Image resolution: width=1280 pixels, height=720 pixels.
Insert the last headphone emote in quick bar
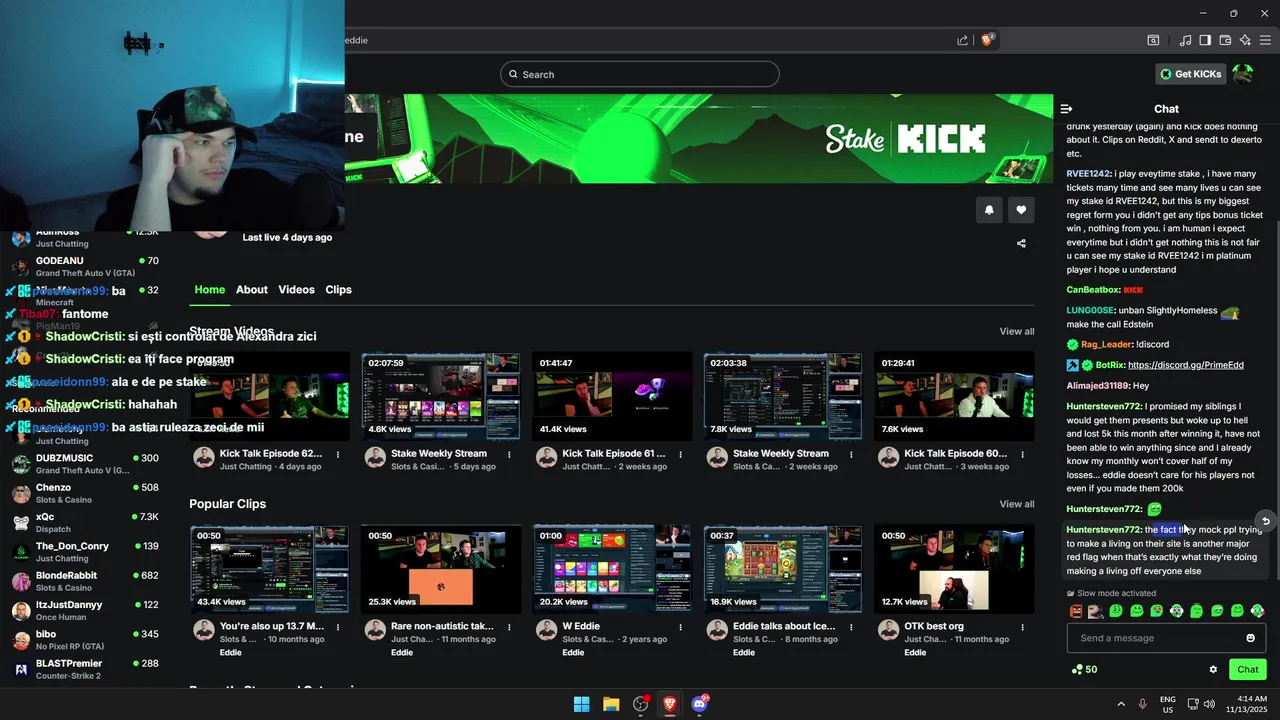[x=1257, y=611]
